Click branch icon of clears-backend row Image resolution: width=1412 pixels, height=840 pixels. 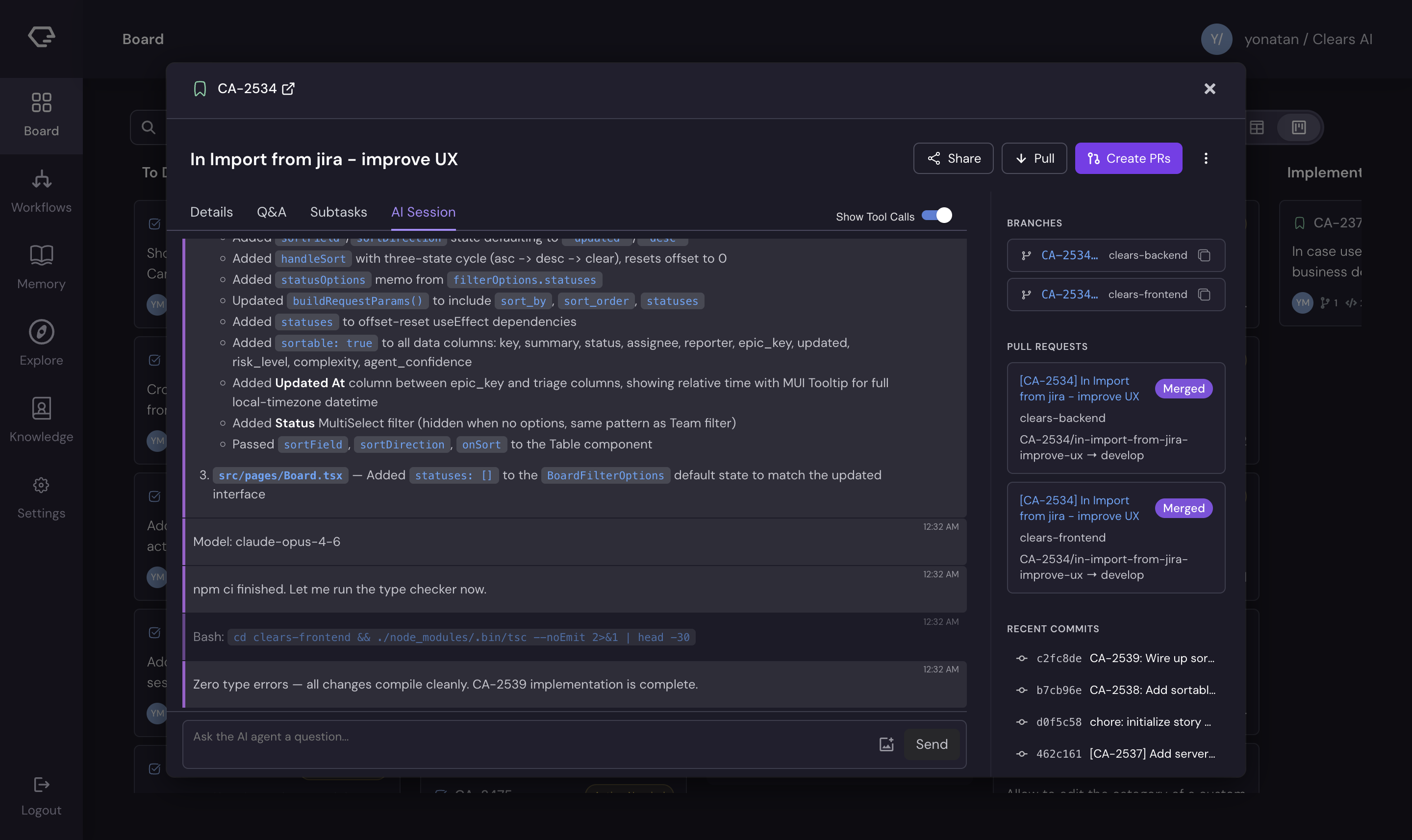point(1026,255)
